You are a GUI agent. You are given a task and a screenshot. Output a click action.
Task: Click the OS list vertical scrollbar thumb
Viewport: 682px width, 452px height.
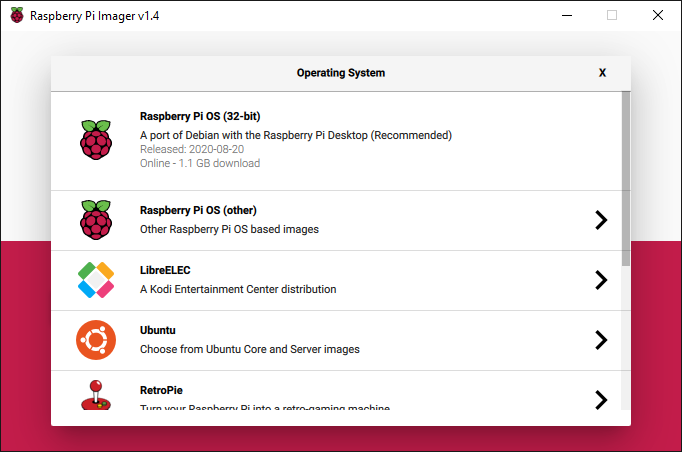626,178
